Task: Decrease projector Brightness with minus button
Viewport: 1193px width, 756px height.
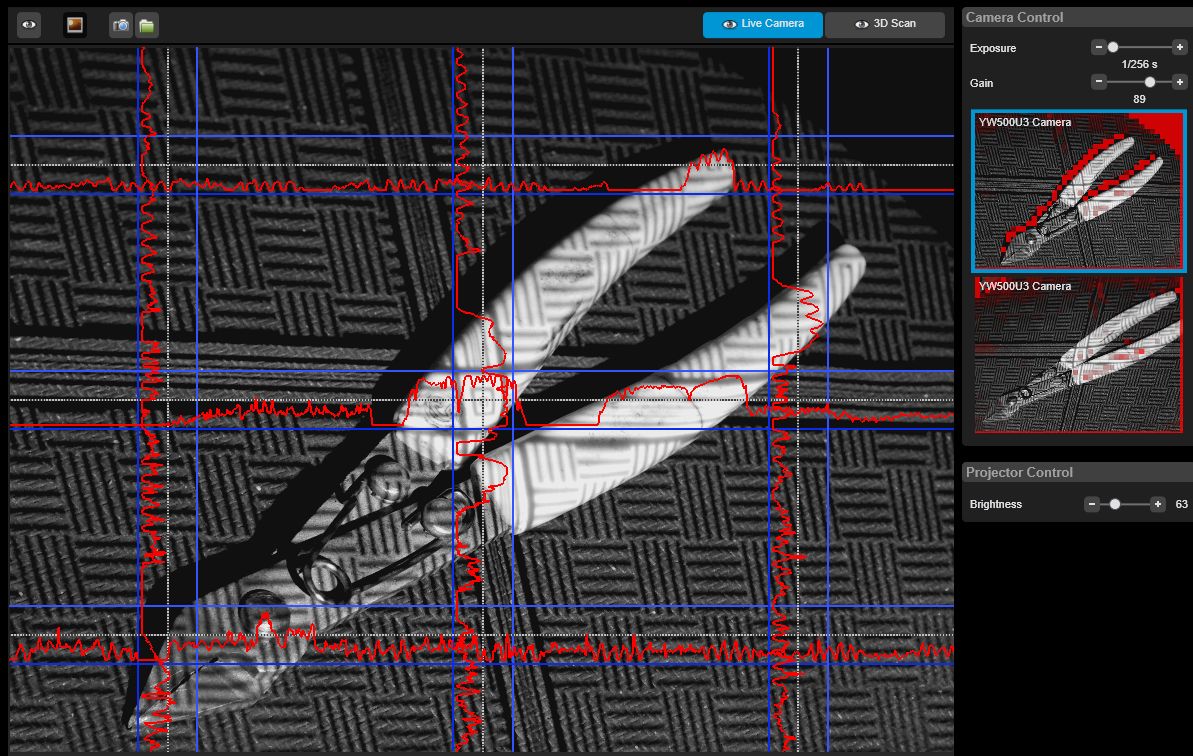Action: [x=1092, y=504]
